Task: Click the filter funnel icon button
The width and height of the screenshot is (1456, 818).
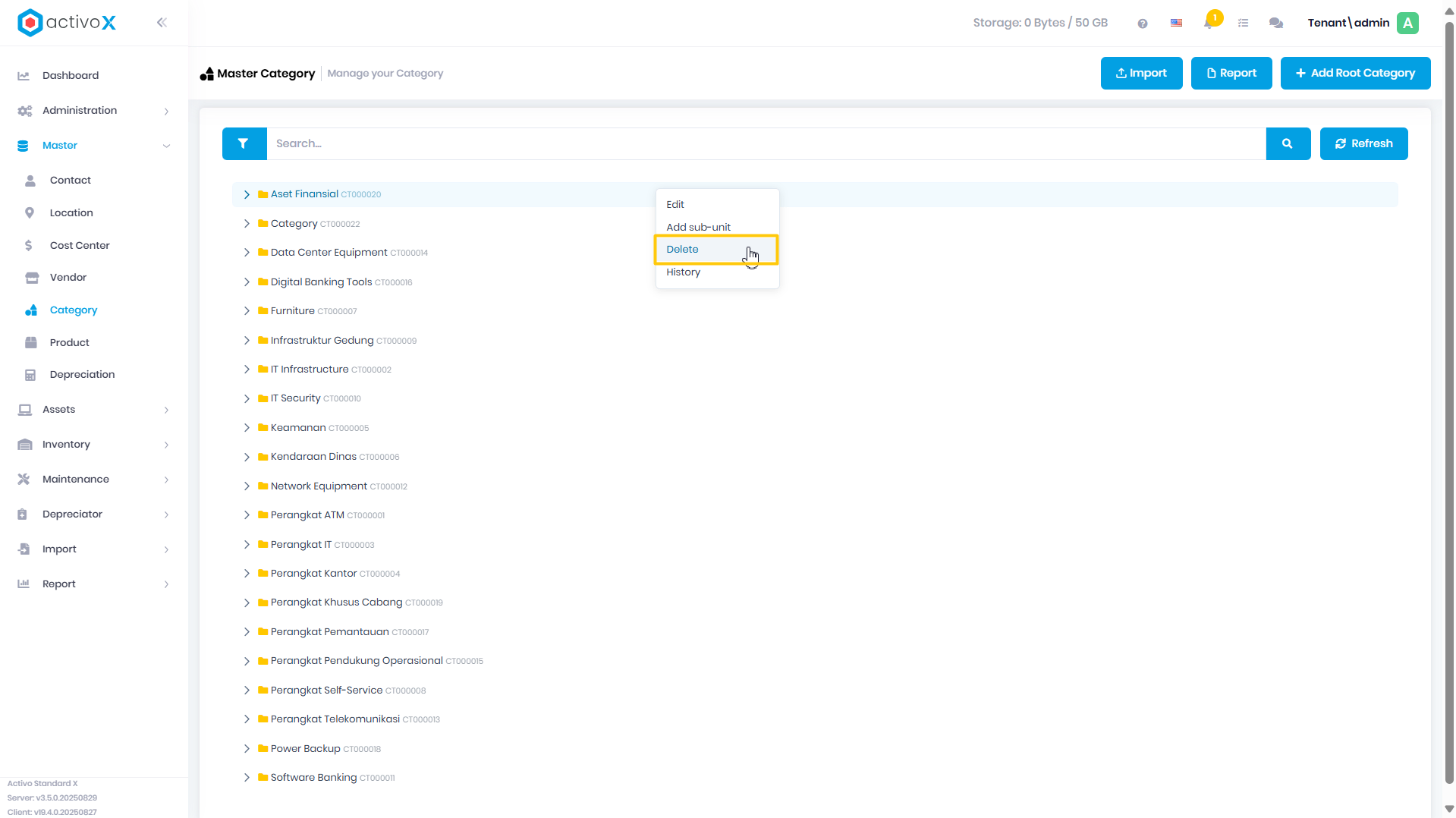Action: point(244,143)
